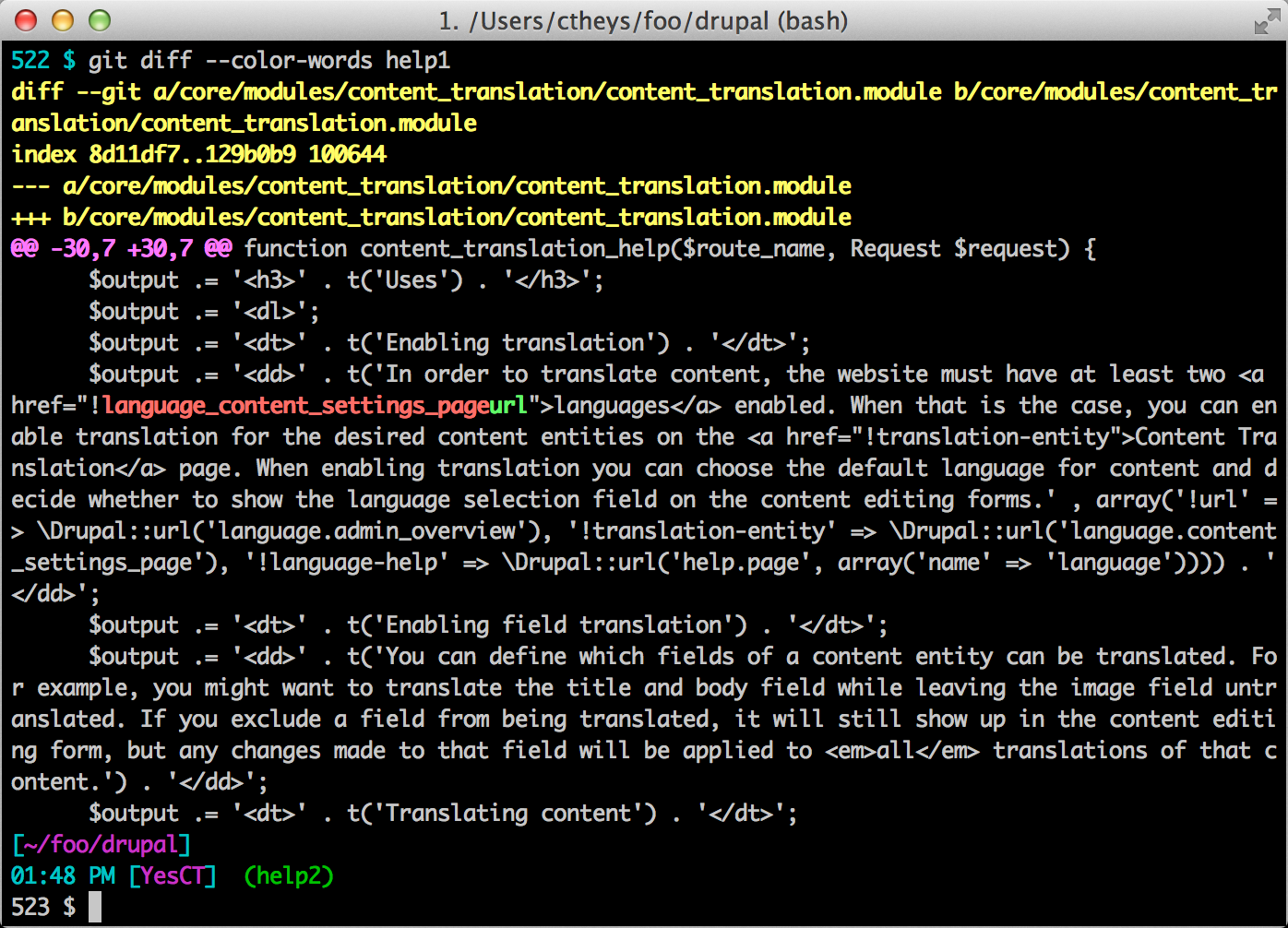
Task: Click the yellow minimize window button
Action: [63, 20]
